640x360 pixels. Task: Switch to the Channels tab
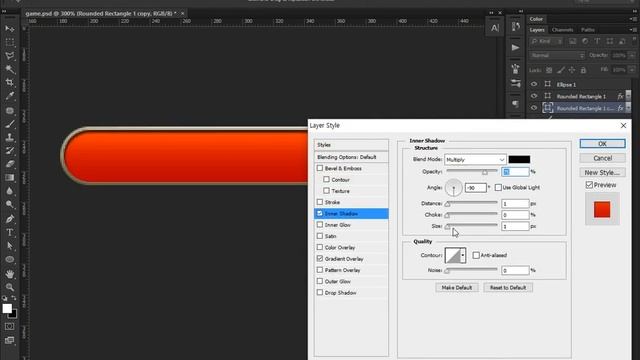coord(562,30)
